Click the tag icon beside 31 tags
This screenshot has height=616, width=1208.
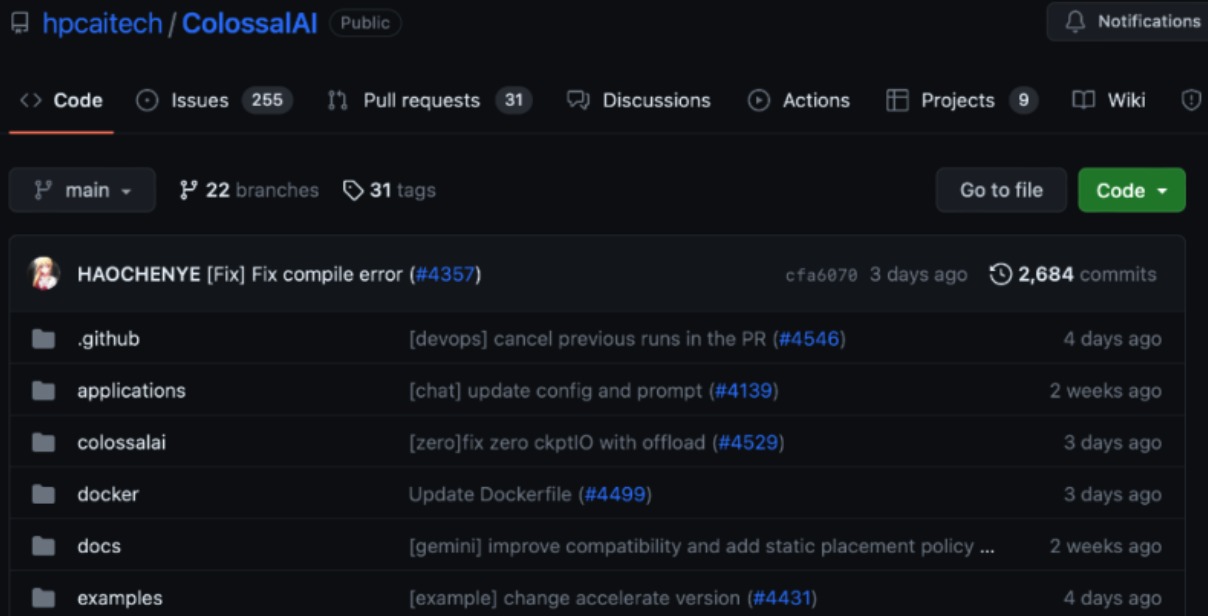click(x=352, y=190)
